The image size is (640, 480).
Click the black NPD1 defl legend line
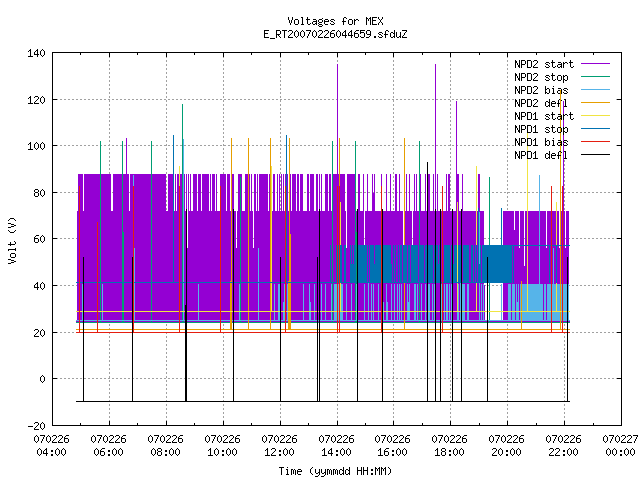point(595,155)
